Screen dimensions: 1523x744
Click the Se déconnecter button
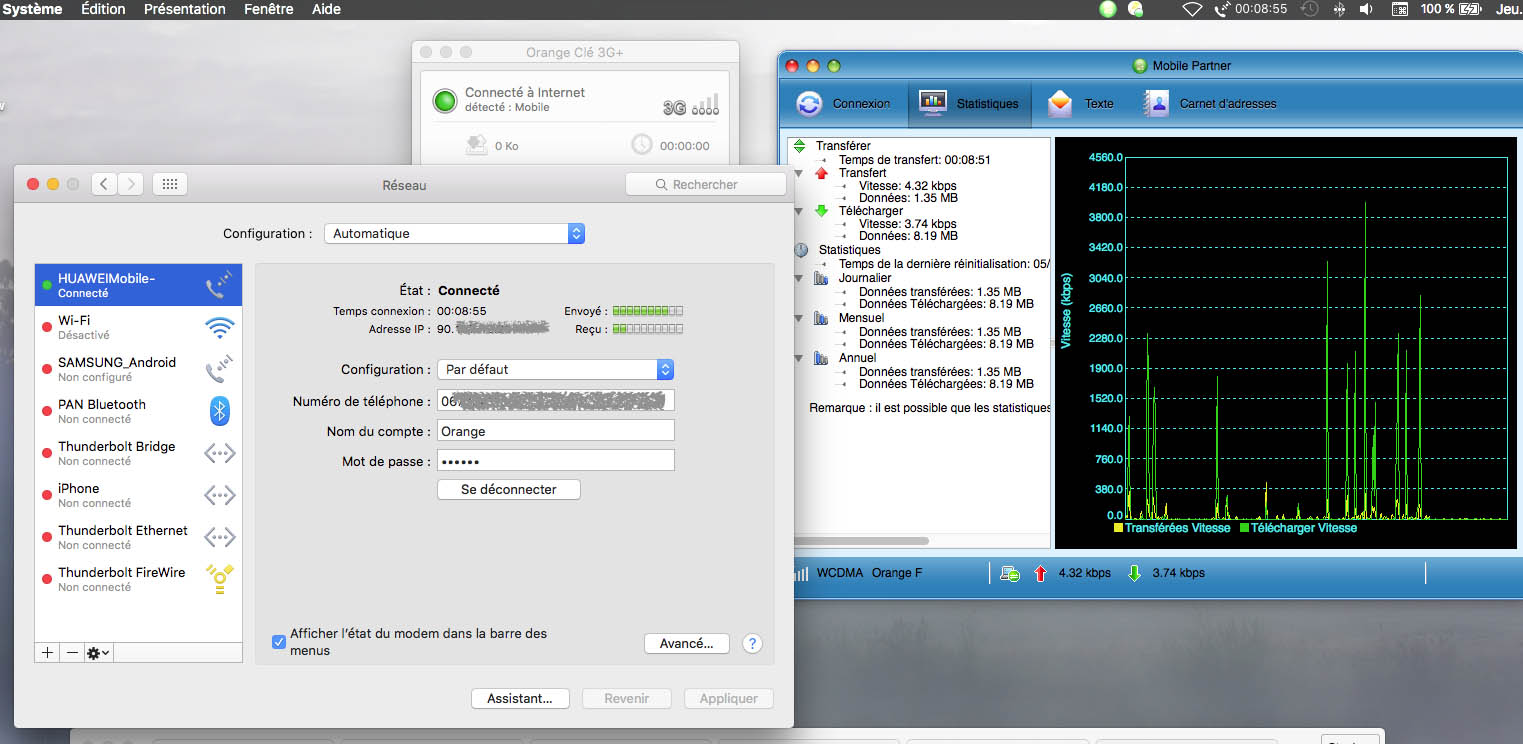tap(509, 490)
